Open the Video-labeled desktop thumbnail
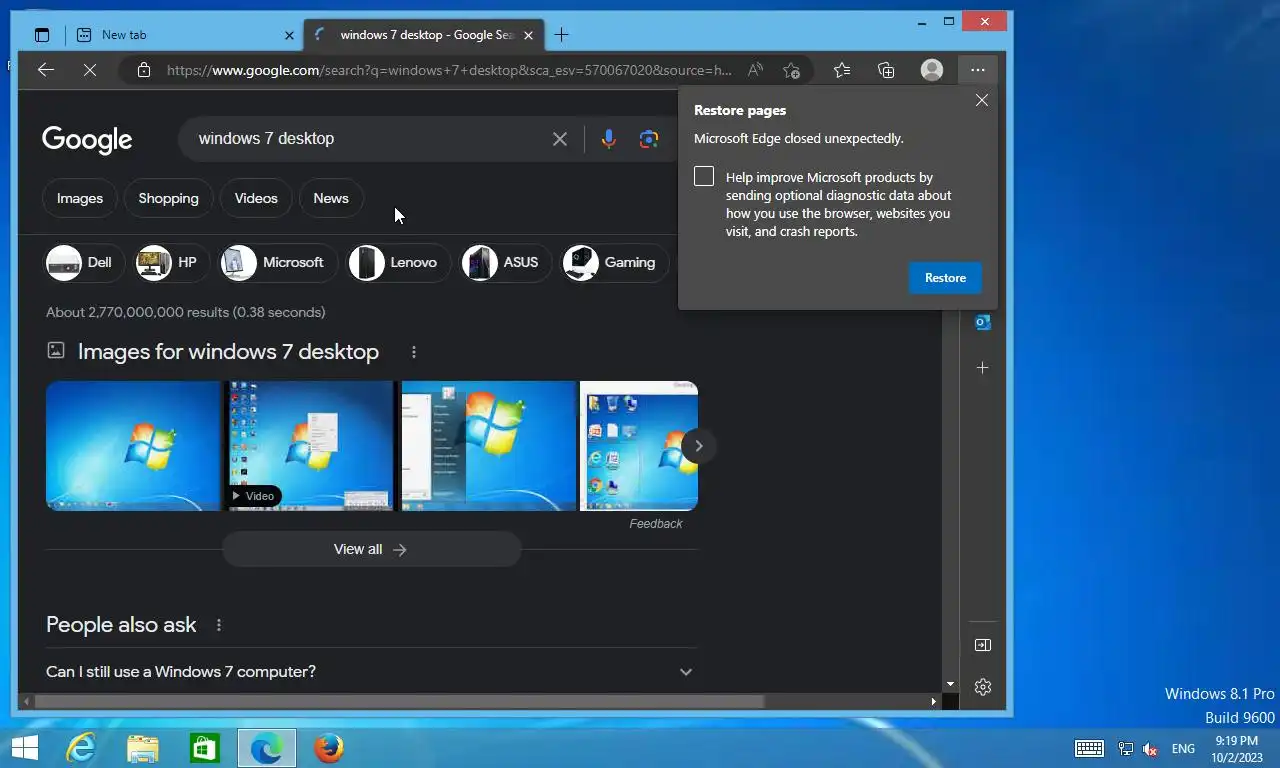The width and height of the screenshot is (1280, 768). [x=311, y=446]
